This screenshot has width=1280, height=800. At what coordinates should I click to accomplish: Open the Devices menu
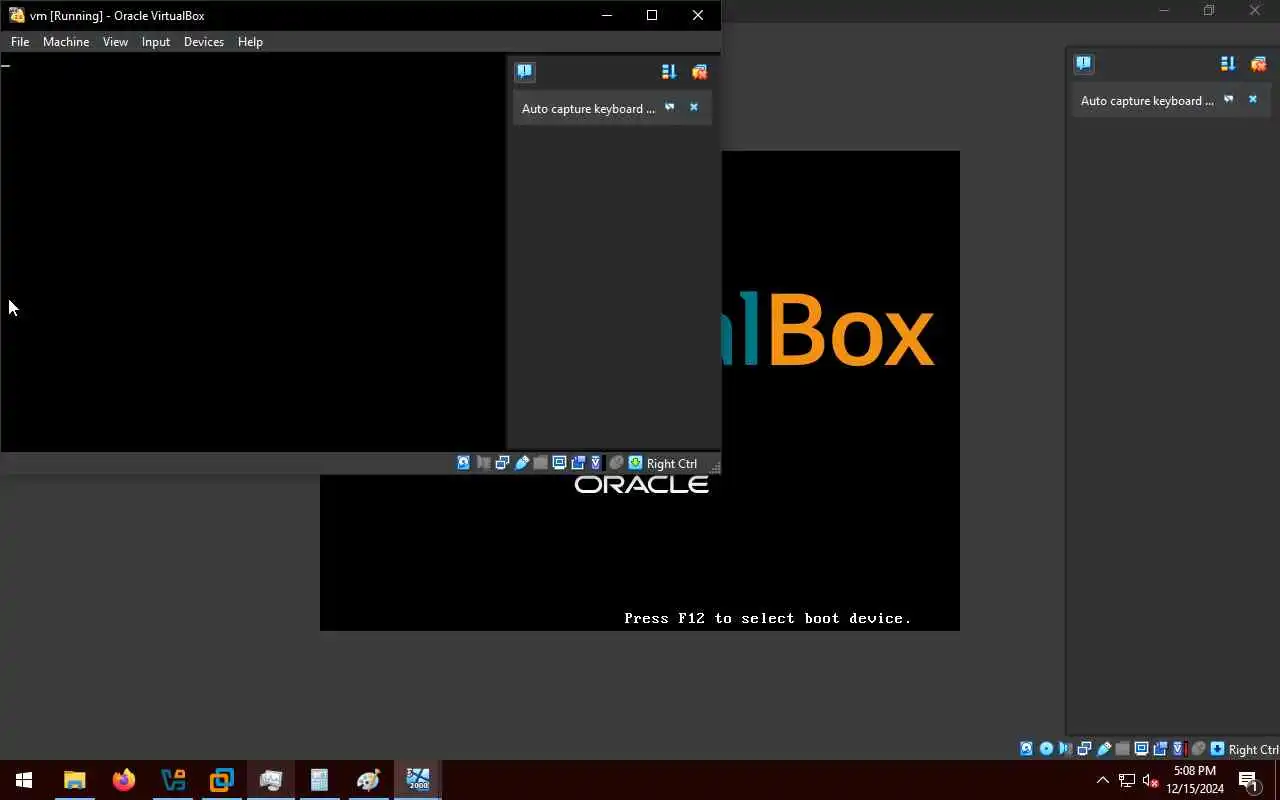click(x=204, y=42)
